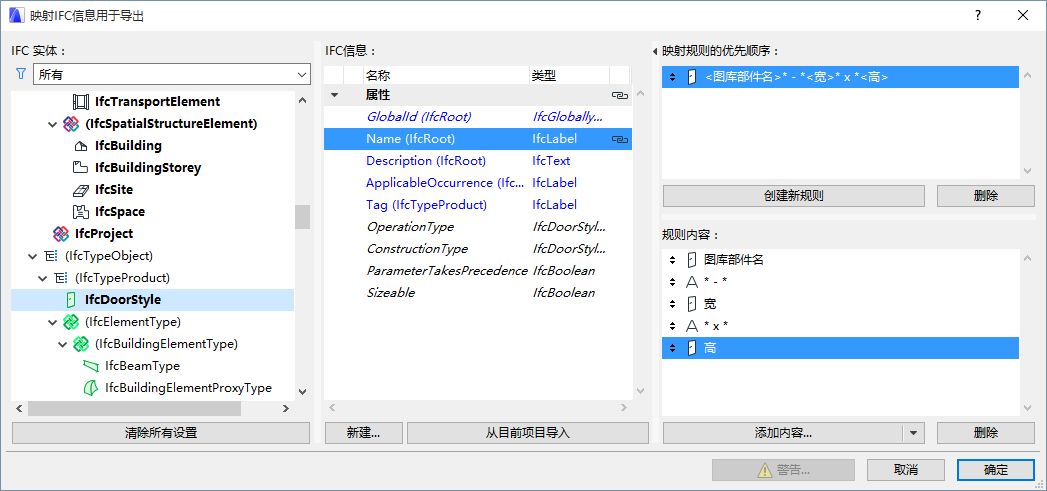Viewport: 1047px width, 491px height.
Task: Click the 清除所有设置 button
Action: pos(161,433)
